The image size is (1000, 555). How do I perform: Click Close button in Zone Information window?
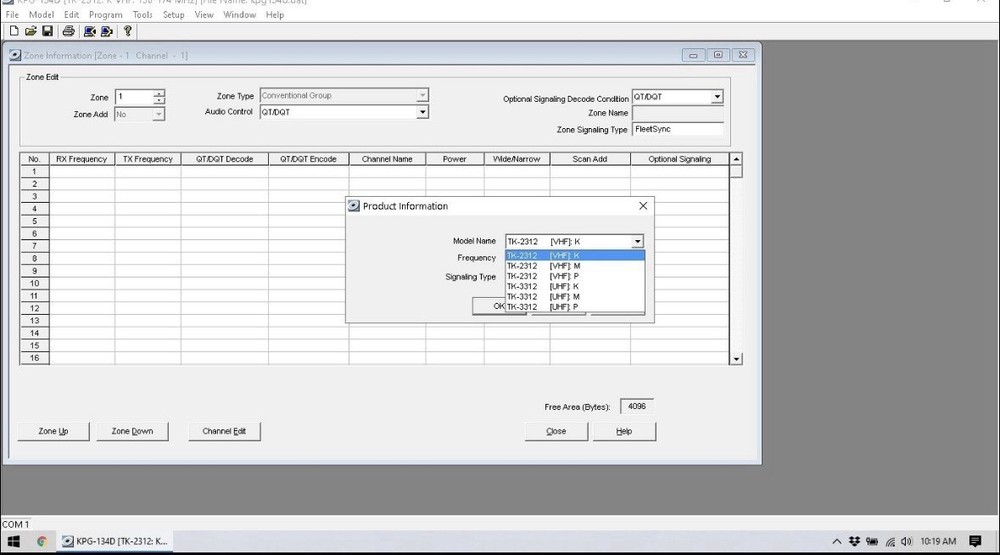(x=556, y=431)
